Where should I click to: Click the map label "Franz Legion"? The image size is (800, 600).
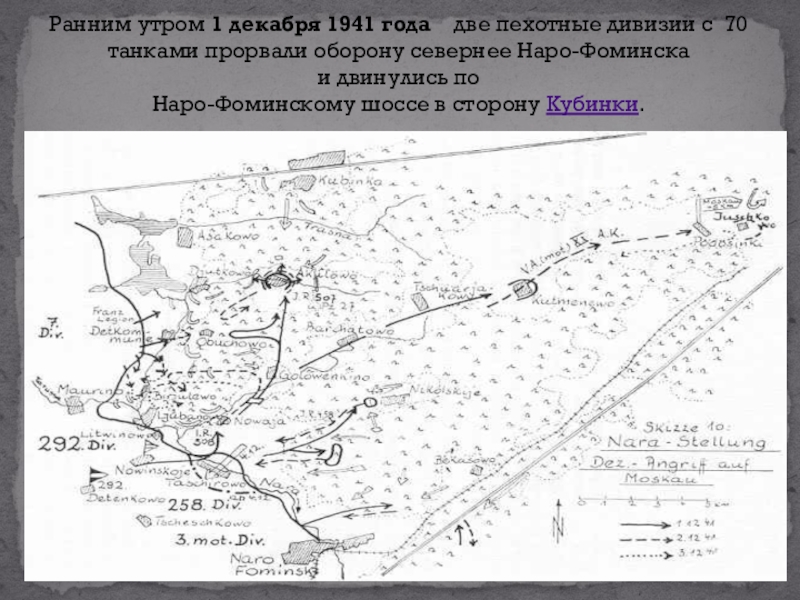coord(113,315)
